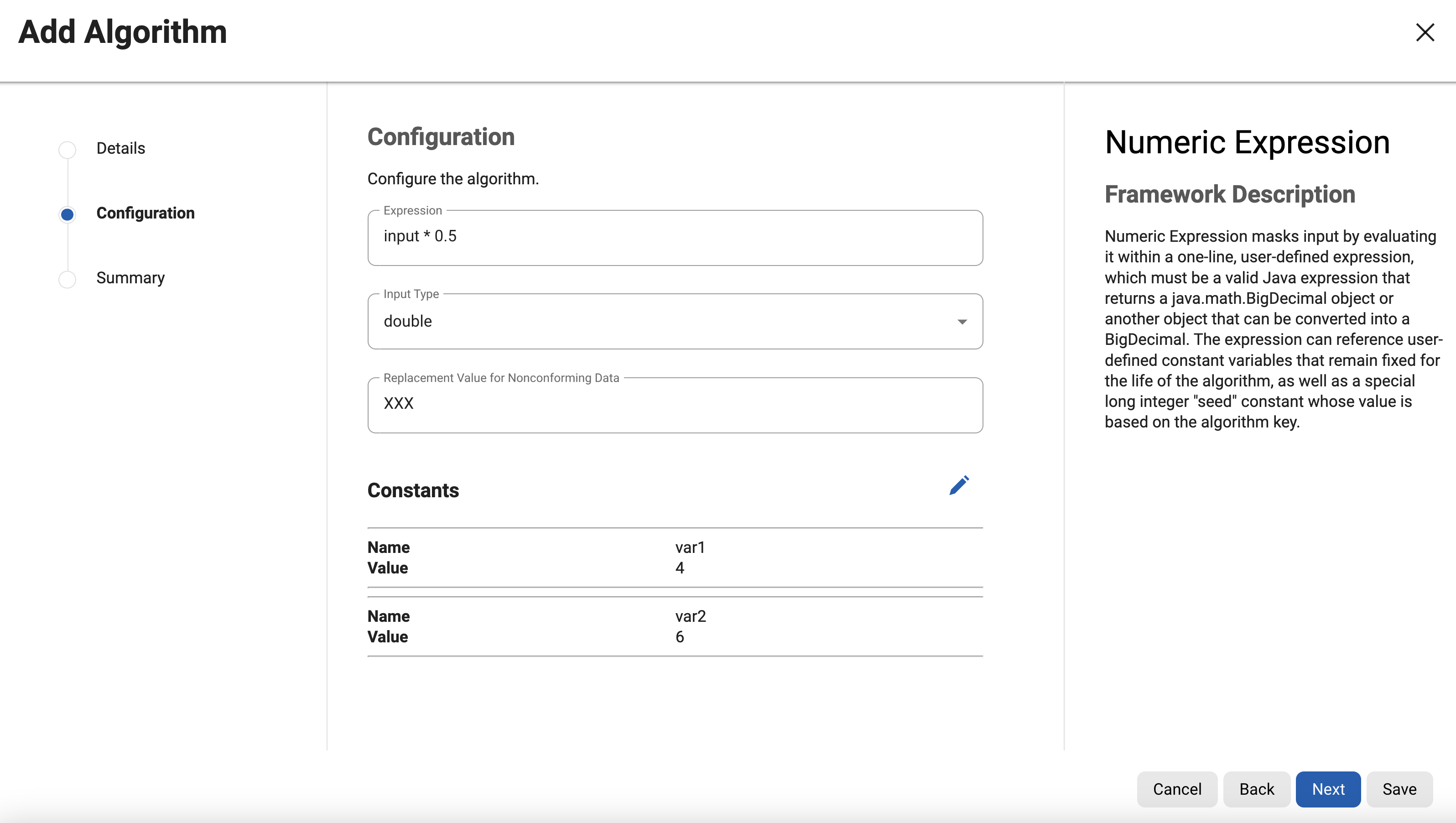Click the var1 constant name
The height and width of the screenshot is (823, 1456).
690,547
